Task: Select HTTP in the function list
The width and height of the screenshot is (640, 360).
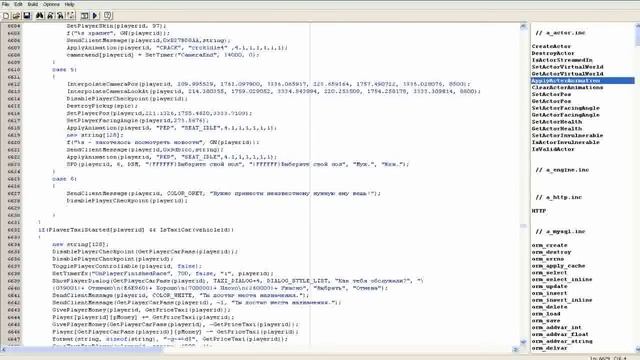Action: click(539, 211)
